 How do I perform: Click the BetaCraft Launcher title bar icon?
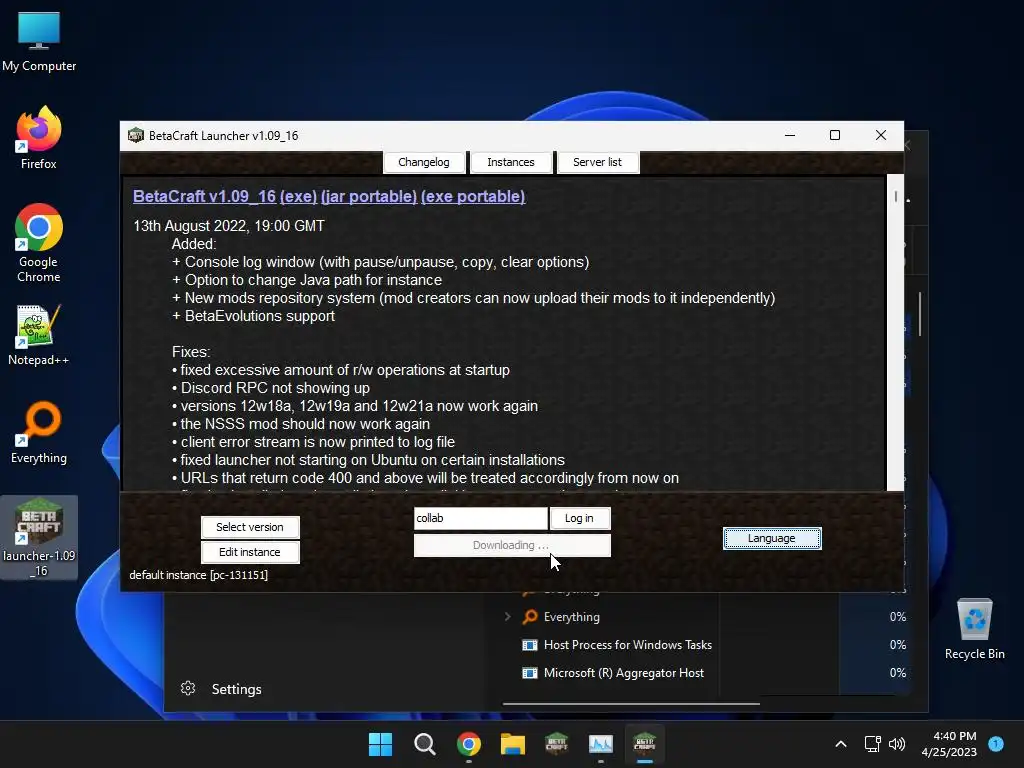tap(136, 135)
